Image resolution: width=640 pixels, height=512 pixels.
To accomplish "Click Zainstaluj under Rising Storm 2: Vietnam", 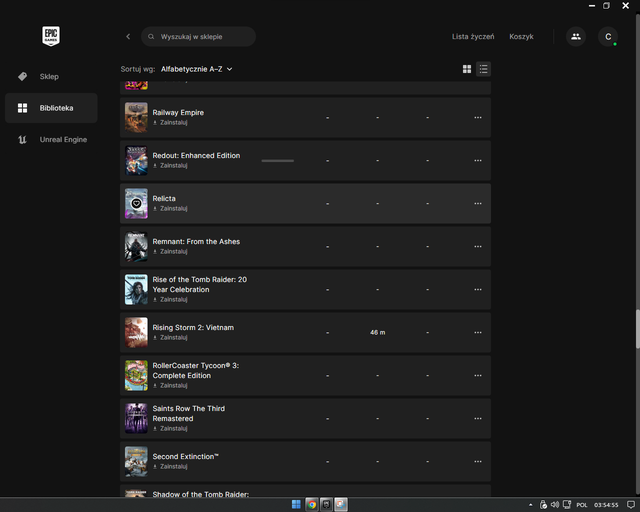I will tap(170, 337).
